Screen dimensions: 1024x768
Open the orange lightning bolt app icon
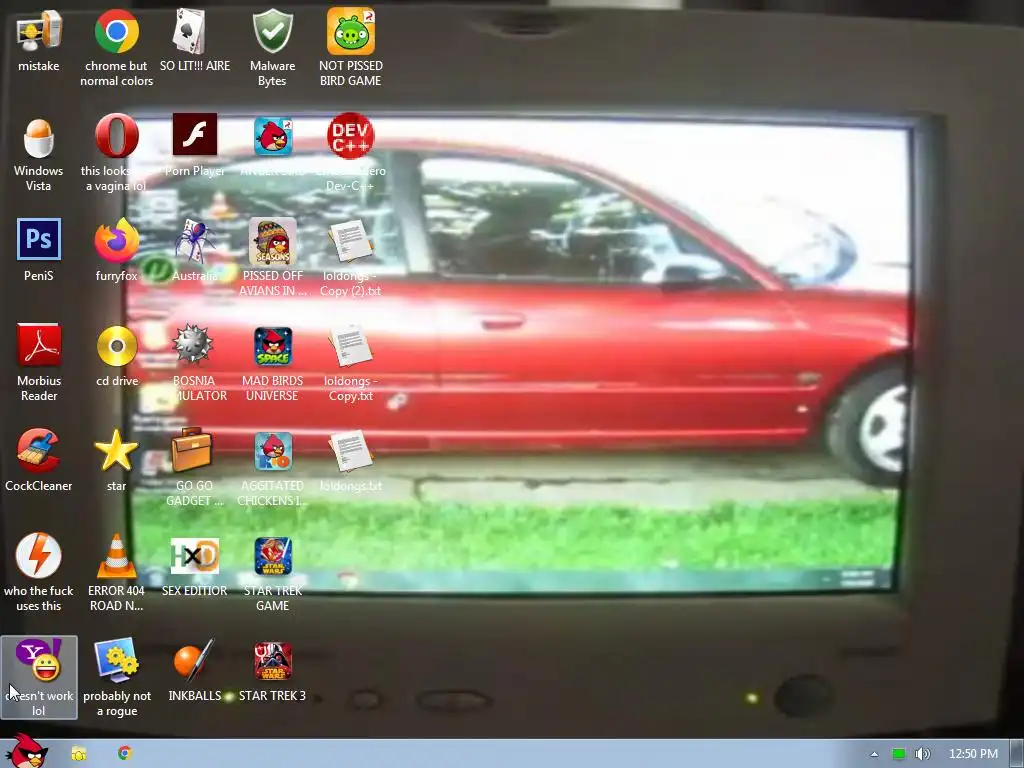click(x=39, y=555)
